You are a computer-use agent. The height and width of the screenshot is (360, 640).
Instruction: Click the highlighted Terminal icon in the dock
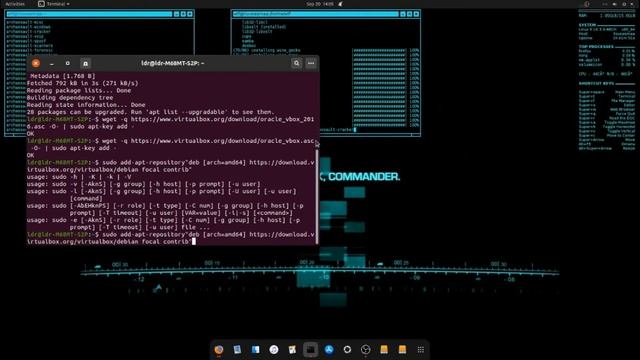pos(311,349)
